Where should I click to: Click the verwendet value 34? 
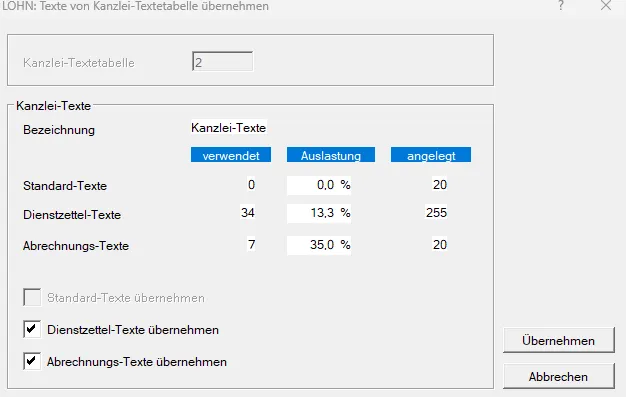click(248, 212)
